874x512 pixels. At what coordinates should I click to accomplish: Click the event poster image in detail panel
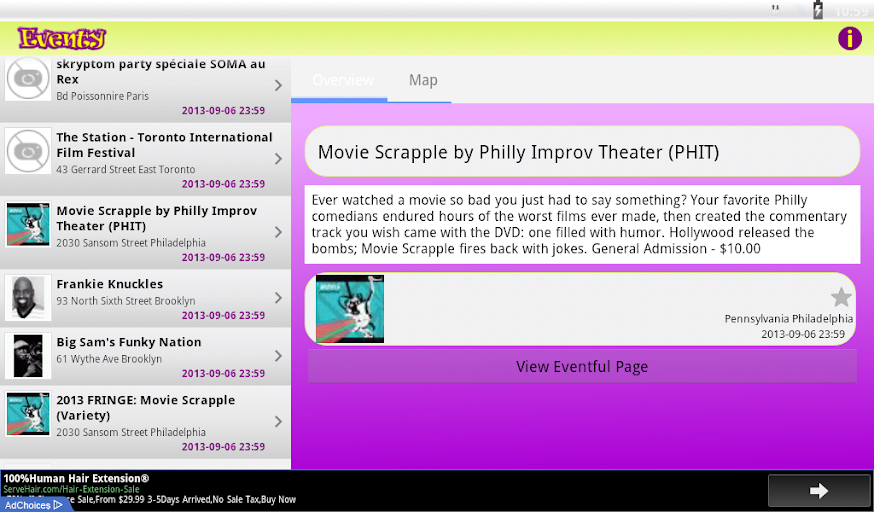(x=349, y=309)
